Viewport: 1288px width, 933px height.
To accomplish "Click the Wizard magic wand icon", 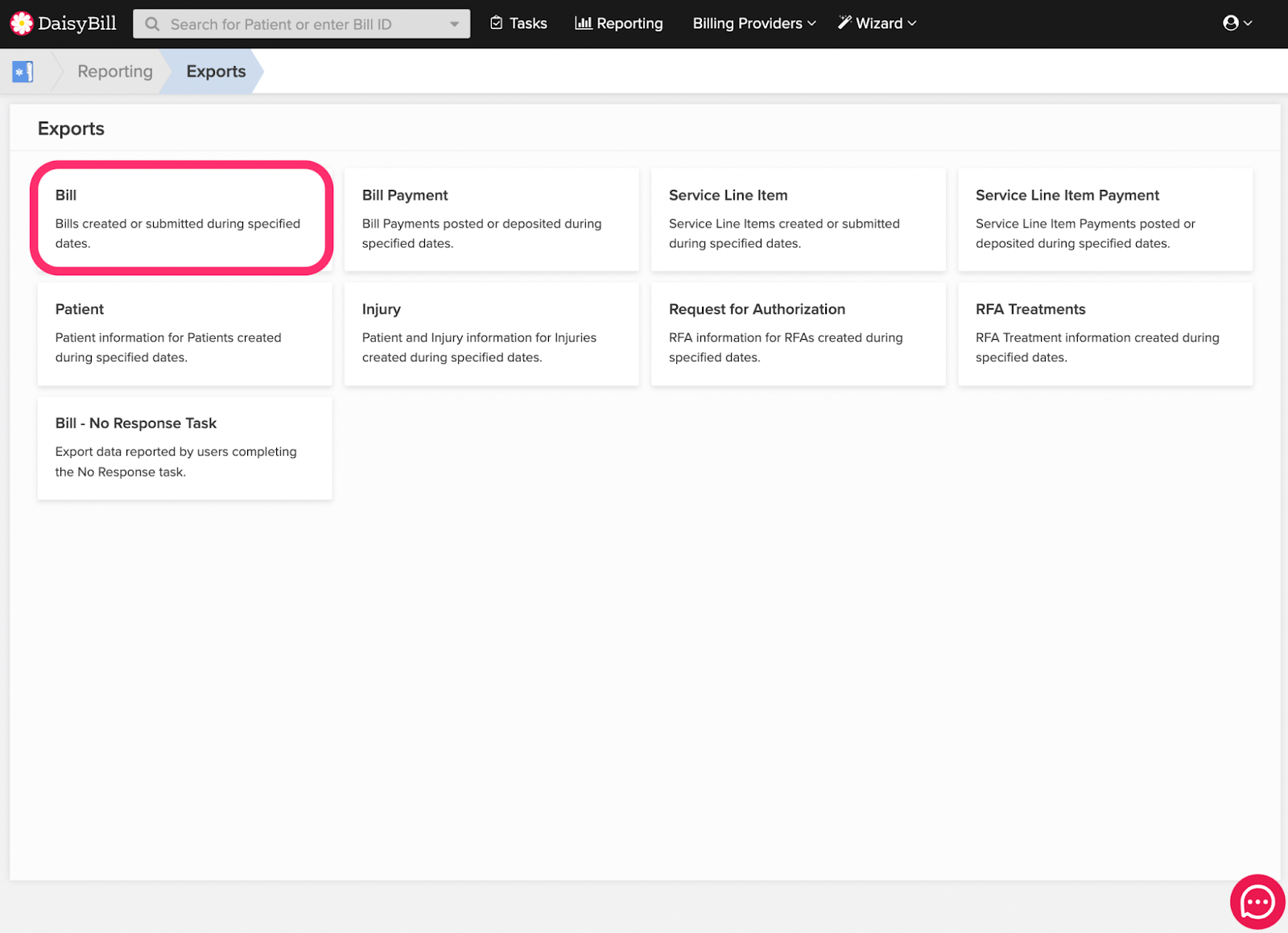I will click(844, 23).
